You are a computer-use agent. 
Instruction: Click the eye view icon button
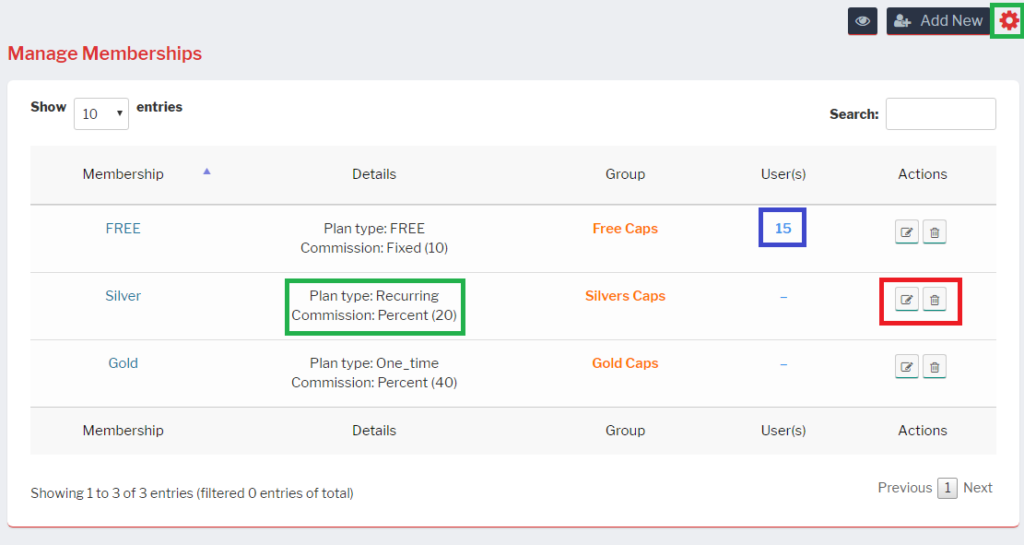click(862, 21)
